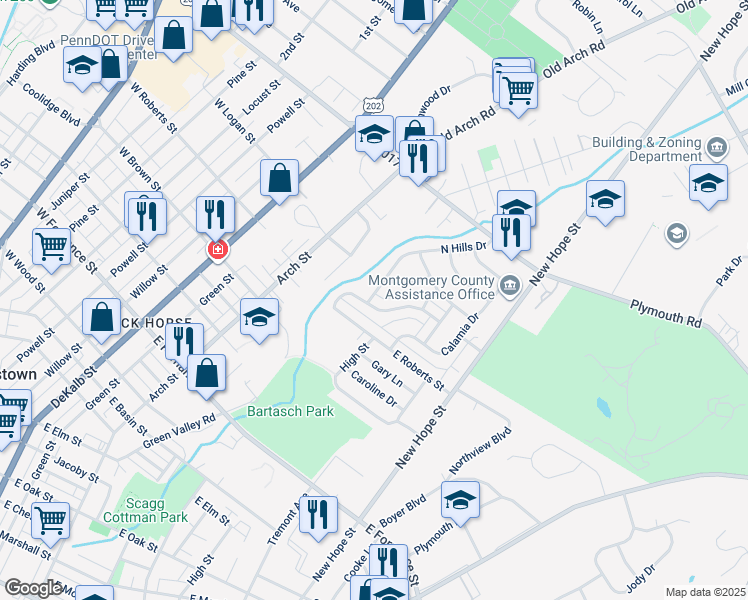Click the Bartasch Park label

pyautogui.click(x=291, y=411)
